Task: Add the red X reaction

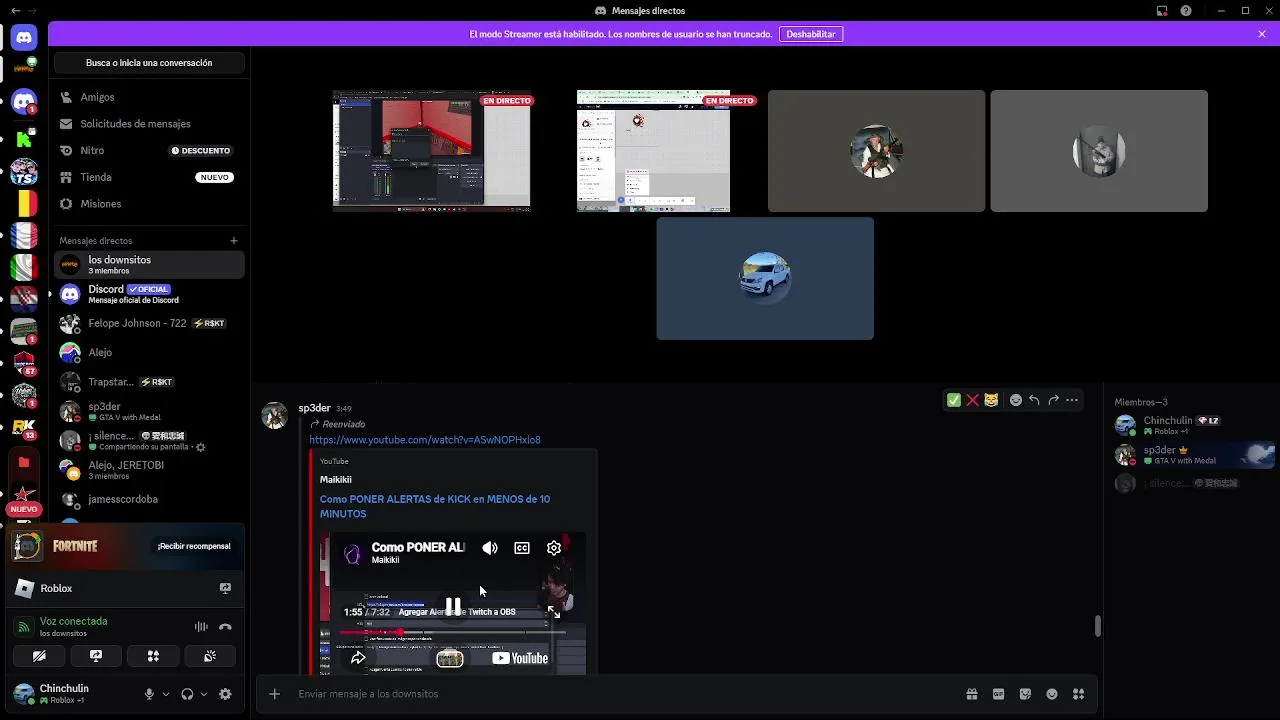Action: click(972, 400)
